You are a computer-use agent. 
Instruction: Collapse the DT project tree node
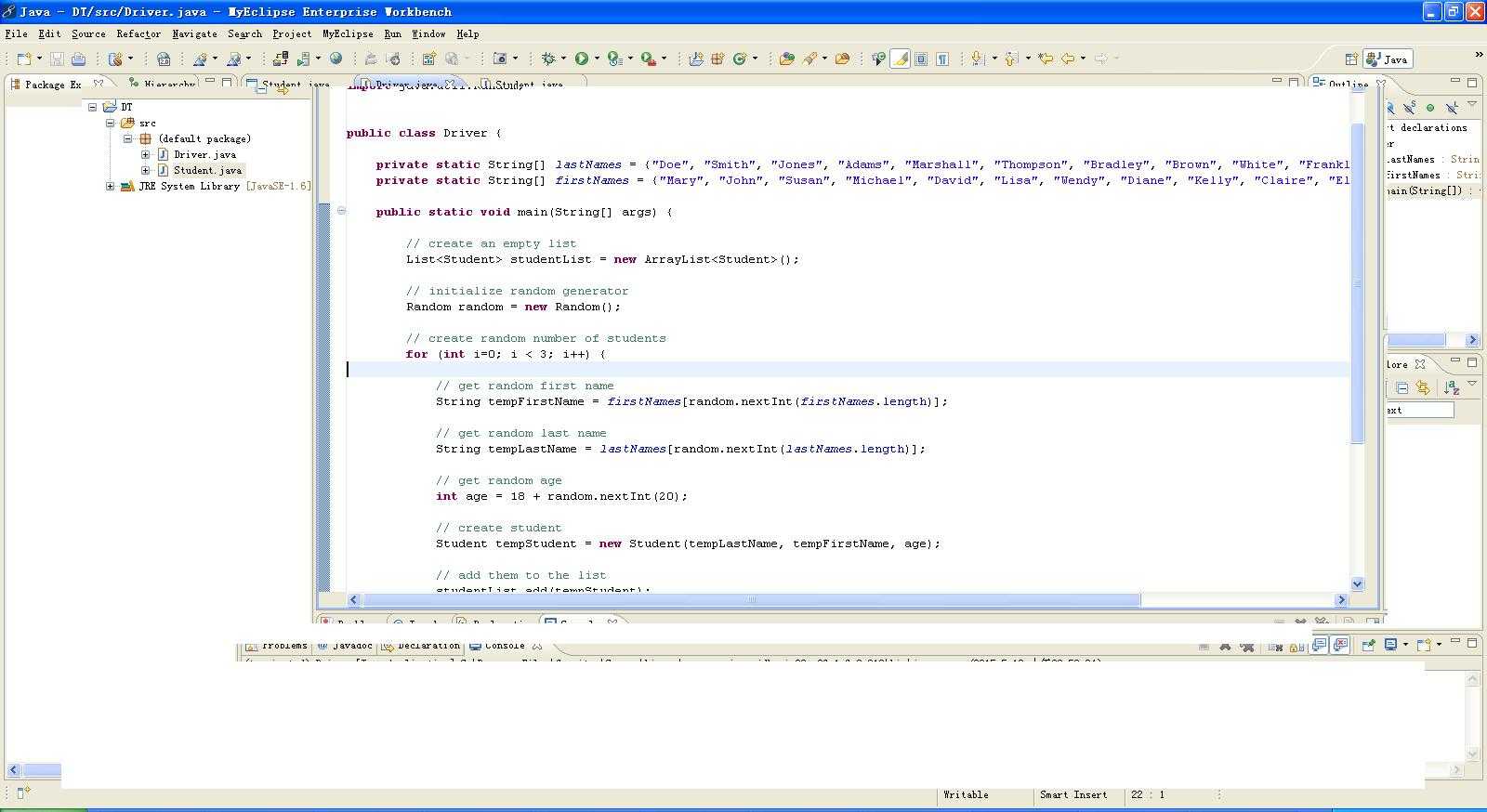tap(93, 107)
